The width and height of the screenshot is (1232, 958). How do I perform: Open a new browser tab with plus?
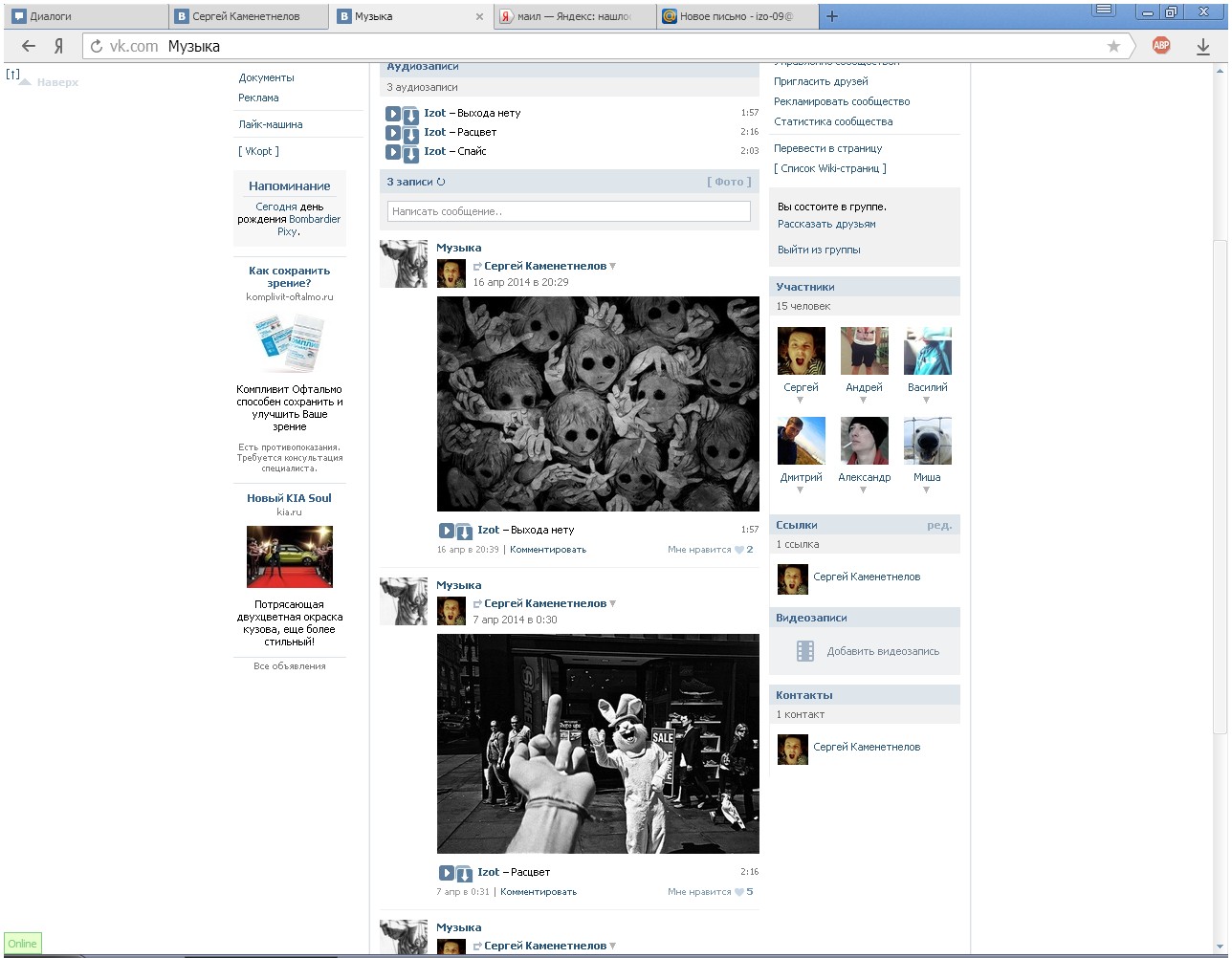(x=832, y=16)
